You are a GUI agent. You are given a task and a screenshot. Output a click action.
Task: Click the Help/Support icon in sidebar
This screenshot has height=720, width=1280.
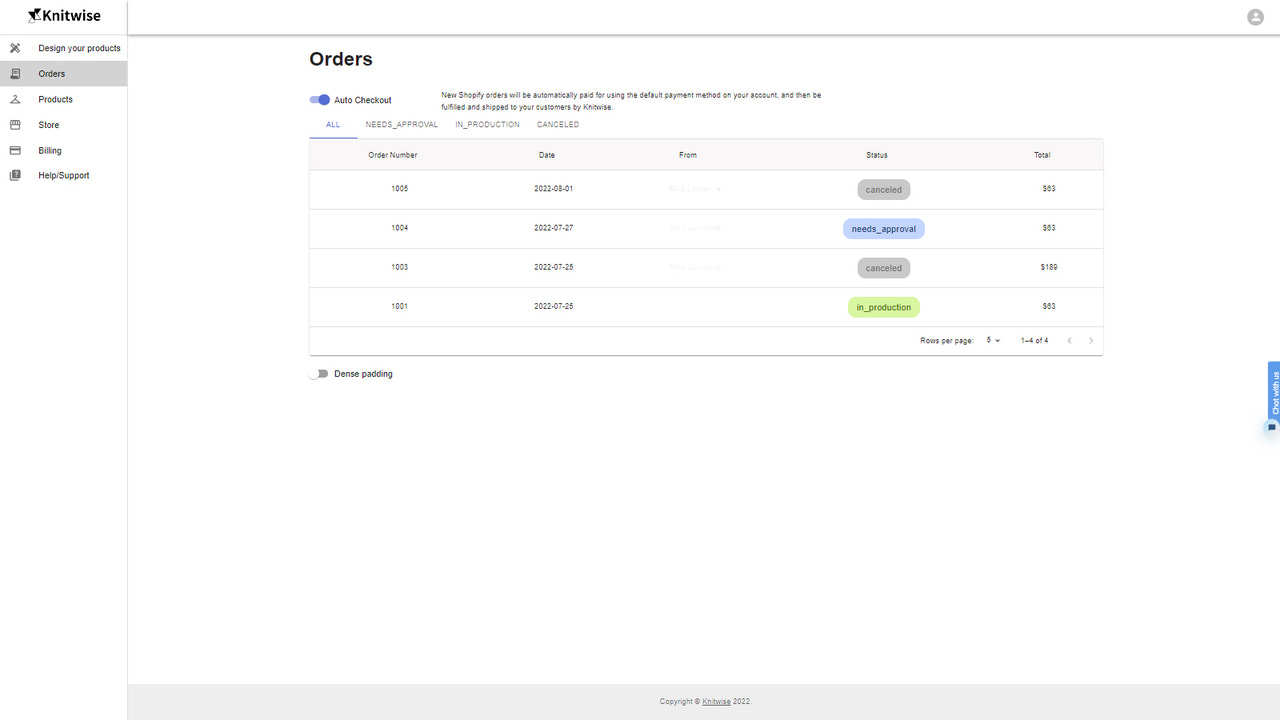point(14,175)
